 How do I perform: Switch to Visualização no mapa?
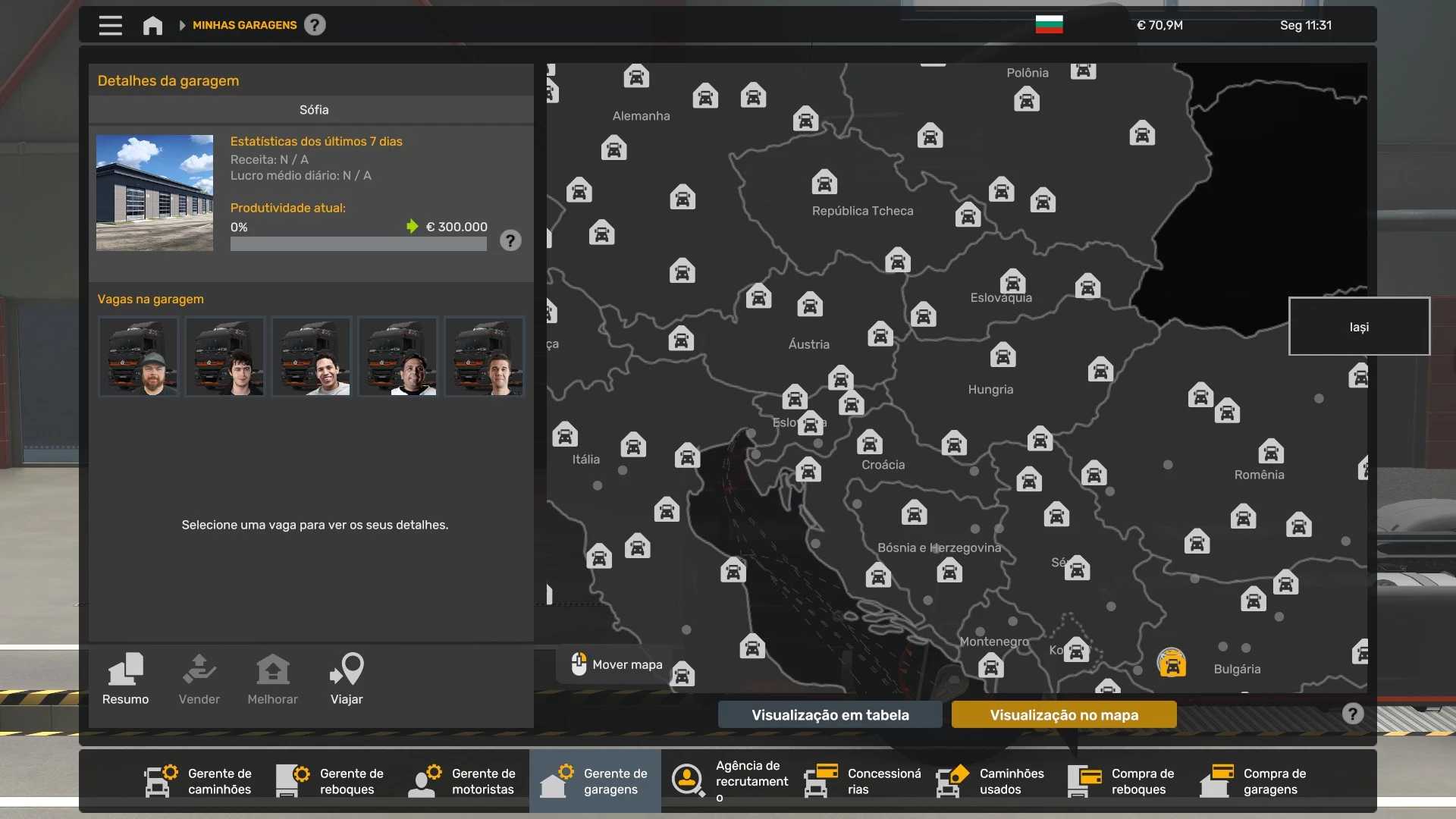coord(1064,714)
